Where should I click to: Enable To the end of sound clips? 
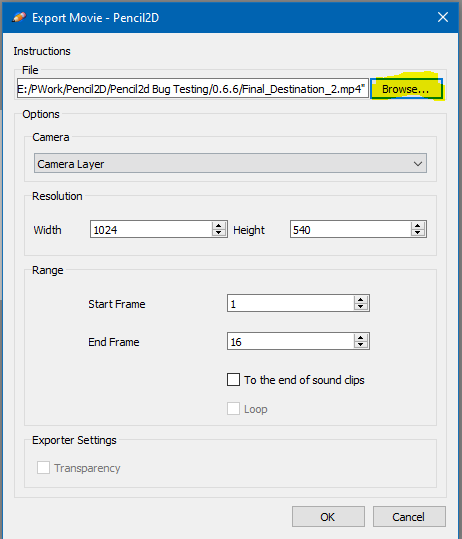pos(233,380)
